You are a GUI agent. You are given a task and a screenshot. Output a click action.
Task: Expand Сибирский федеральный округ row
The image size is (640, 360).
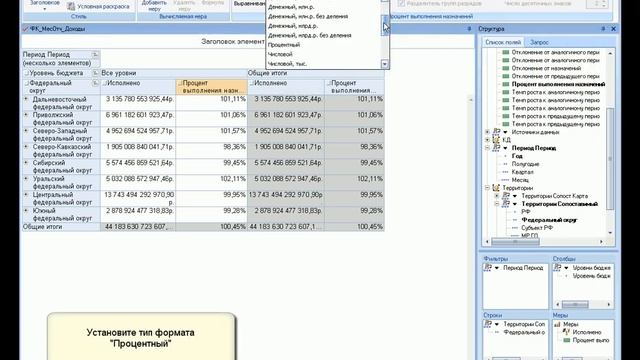click(x=26, y=163)
